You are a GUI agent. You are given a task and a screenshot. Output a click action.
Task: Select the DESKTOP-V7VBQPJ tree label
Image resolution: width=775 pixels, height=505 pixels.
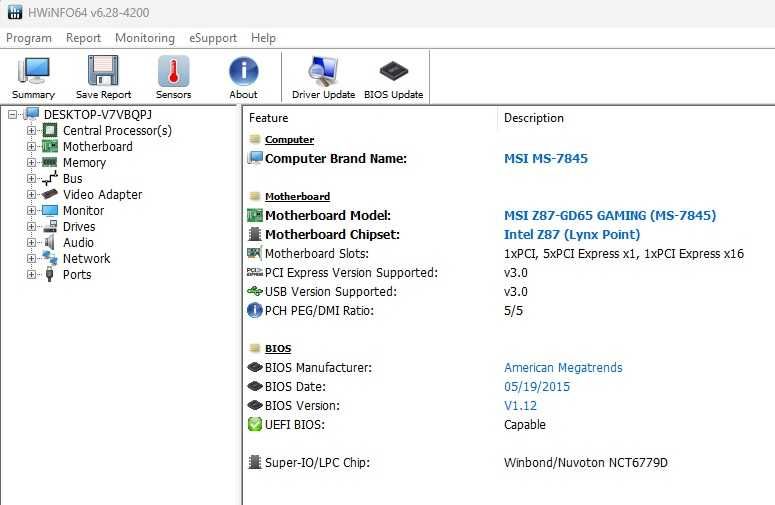tap(98, 115)
